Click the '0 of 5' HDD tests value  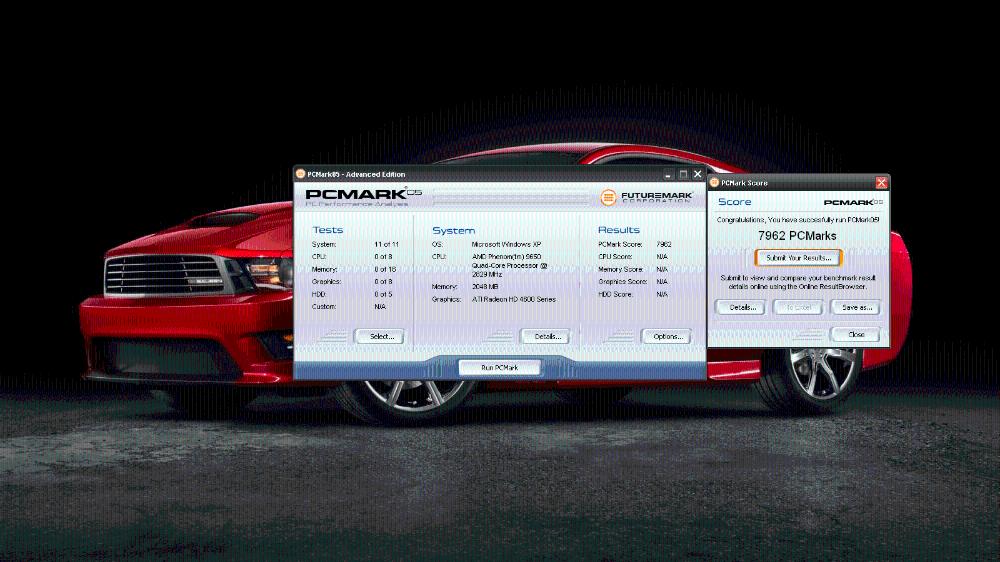(383, 294)
